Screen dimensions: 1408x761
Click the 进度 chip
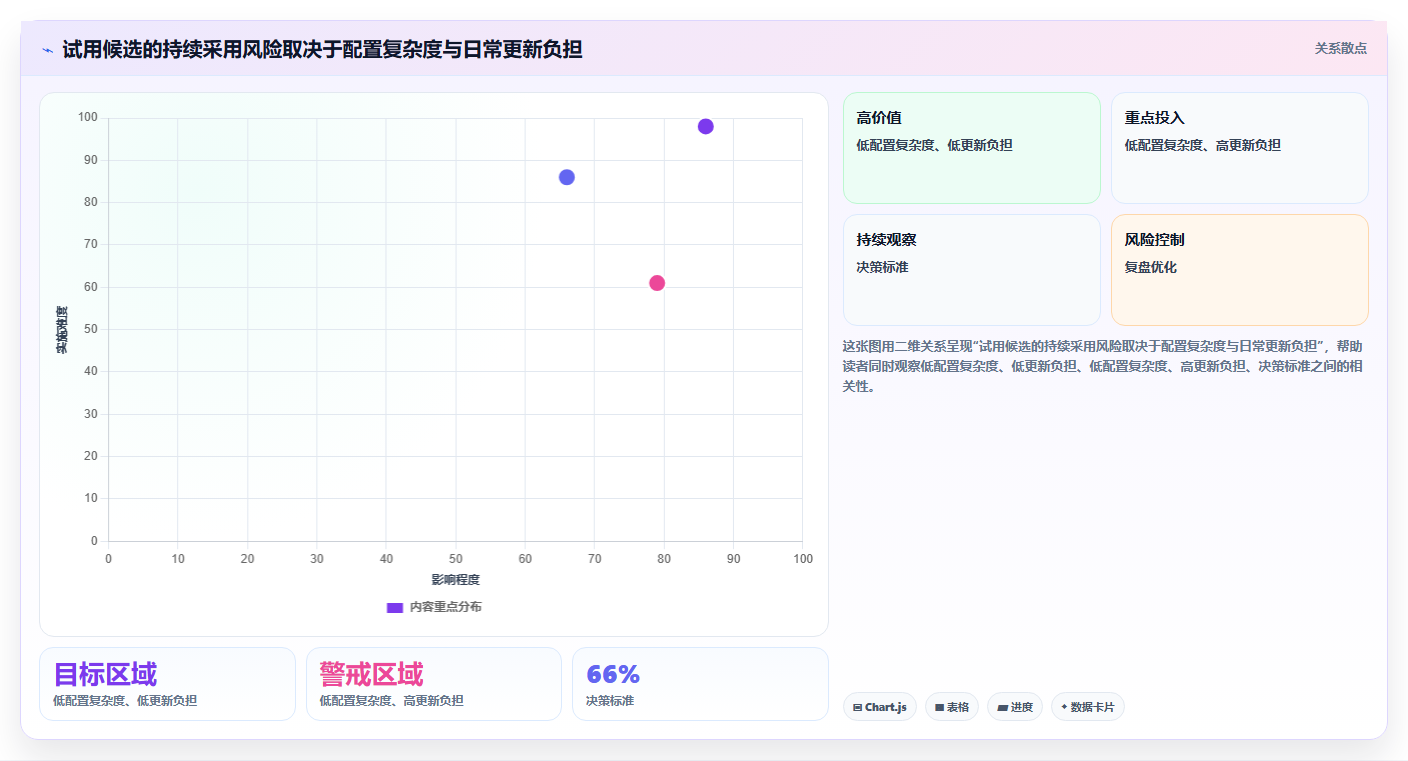(1015, 707)
